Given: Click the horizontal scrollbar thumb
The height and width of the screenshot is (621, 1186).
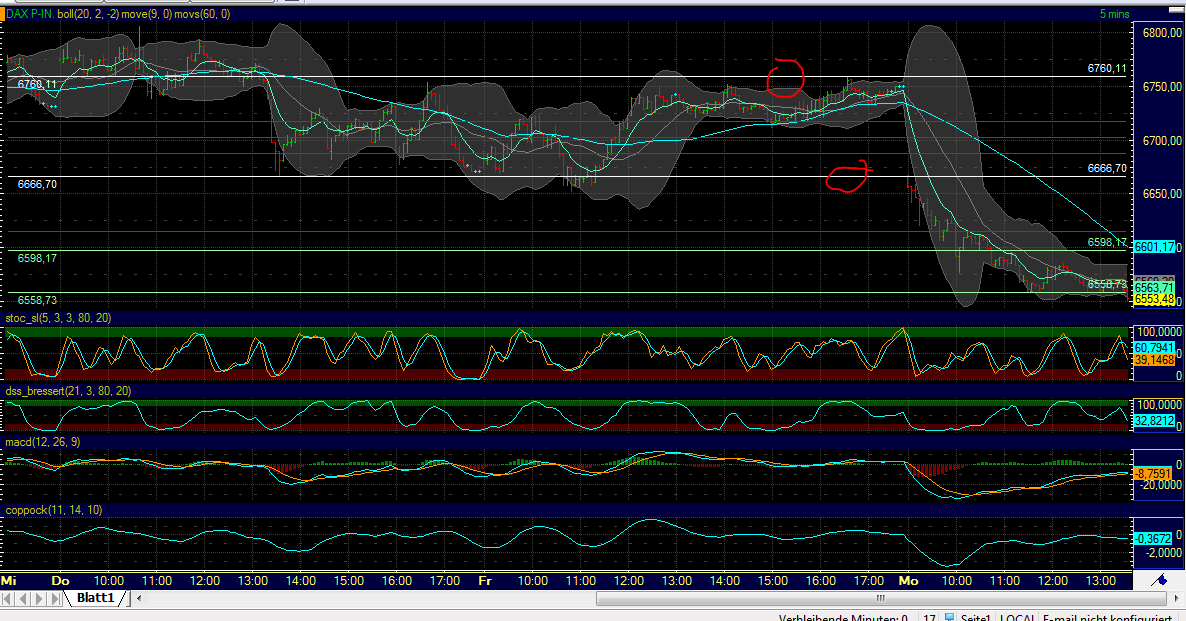Looking at the screenshot, I should (x=880, y=598).
